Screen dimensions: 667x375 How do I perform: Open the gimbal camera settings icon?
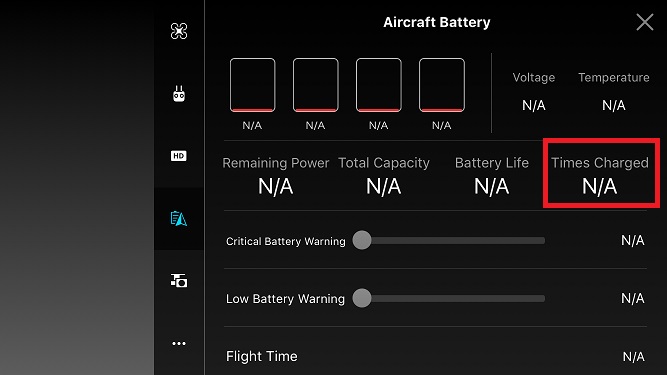(179, 281)
